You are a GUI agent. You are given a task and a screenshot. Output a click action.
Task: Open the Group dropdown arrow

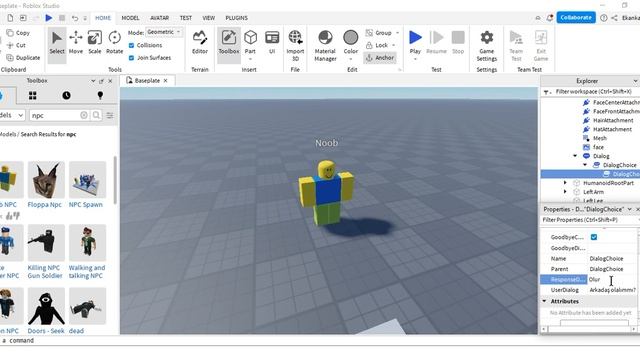(x=397, y=33)
